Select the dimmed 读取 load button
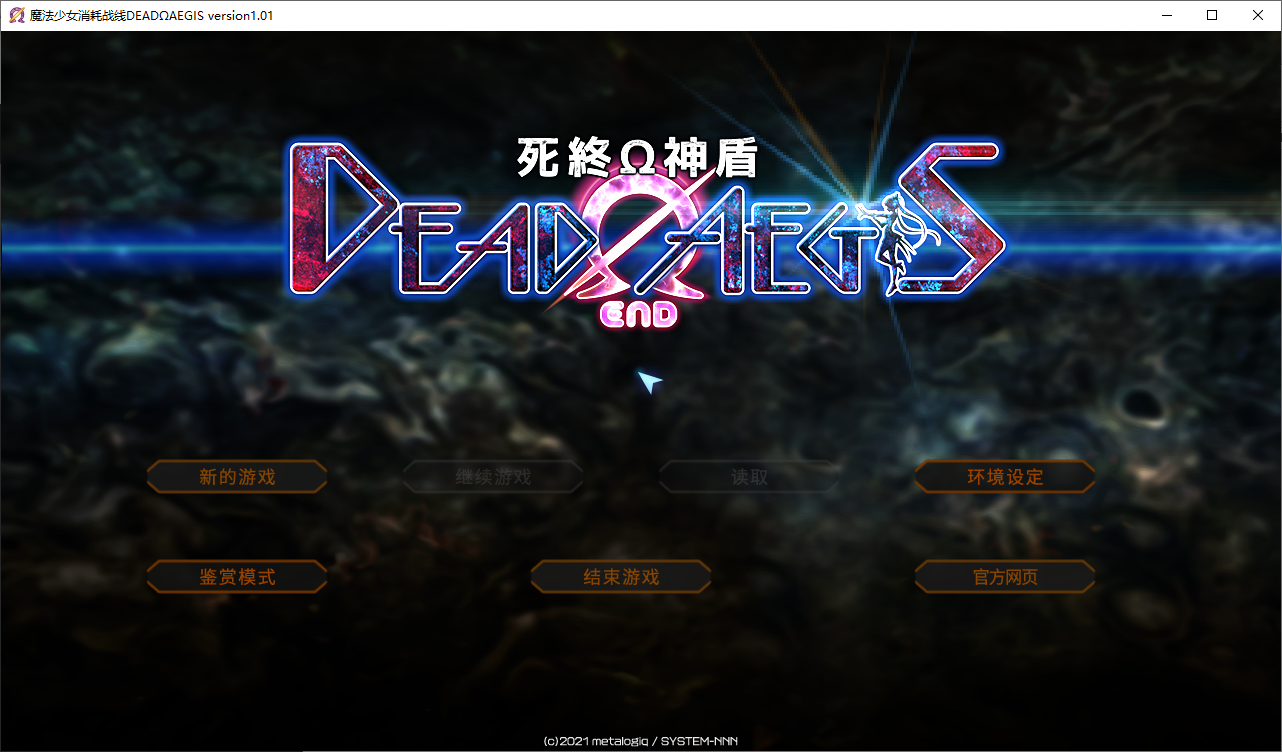The image size is (1282, 752). 749,477
